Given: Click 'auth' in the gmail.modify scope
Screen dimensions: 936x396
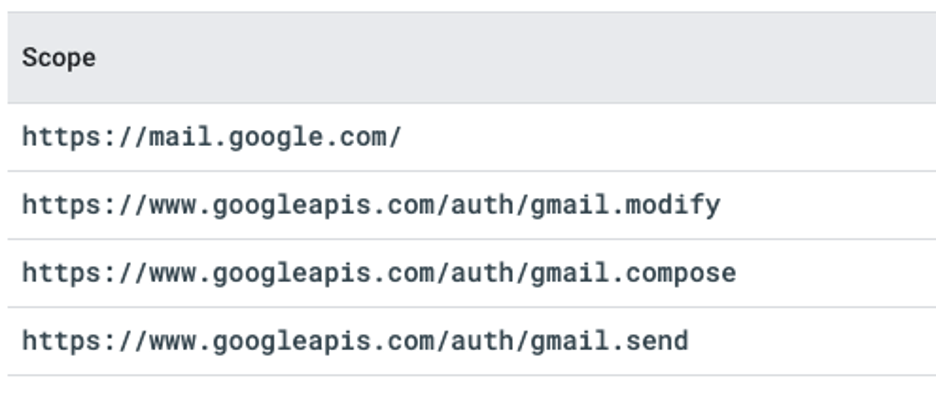Looking at the screenshot, I should (x=482, y=205).
